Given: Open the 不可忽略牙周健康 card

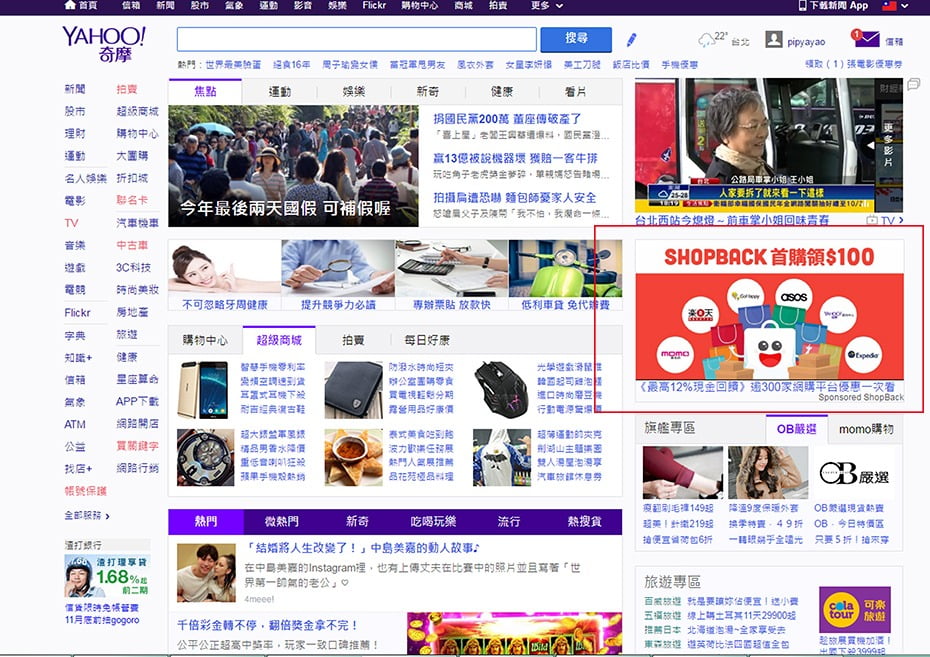Looking at the screenshot, I should coord(224,275).
